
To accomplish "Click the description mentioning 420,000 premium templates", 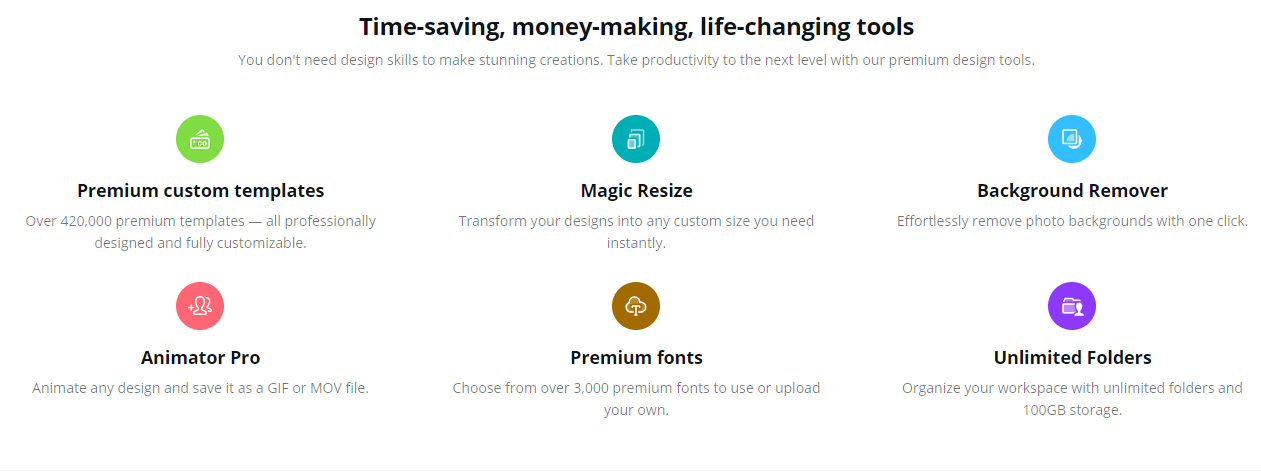I will (200, 232).
